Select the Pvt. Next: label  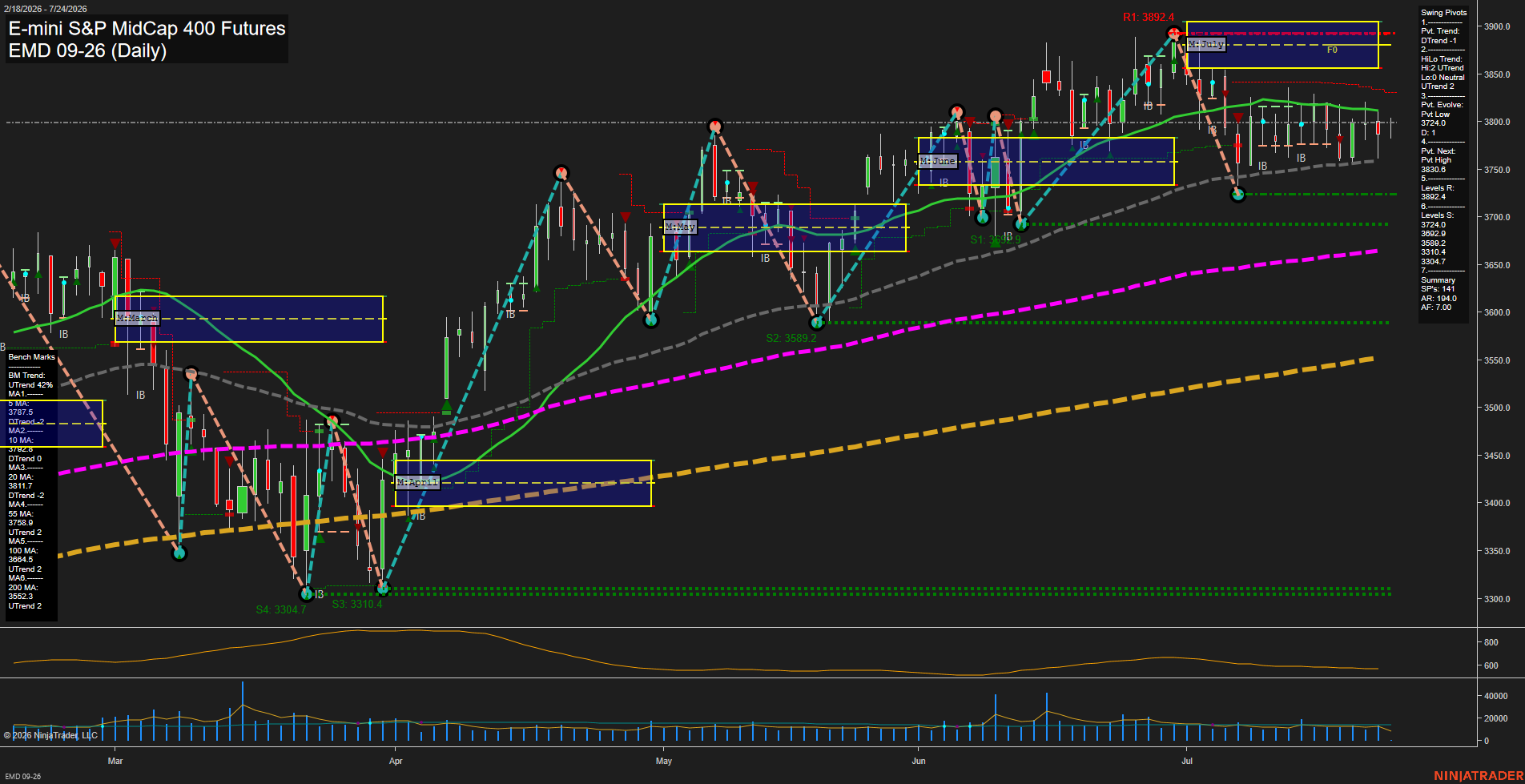click(1438, 151)
